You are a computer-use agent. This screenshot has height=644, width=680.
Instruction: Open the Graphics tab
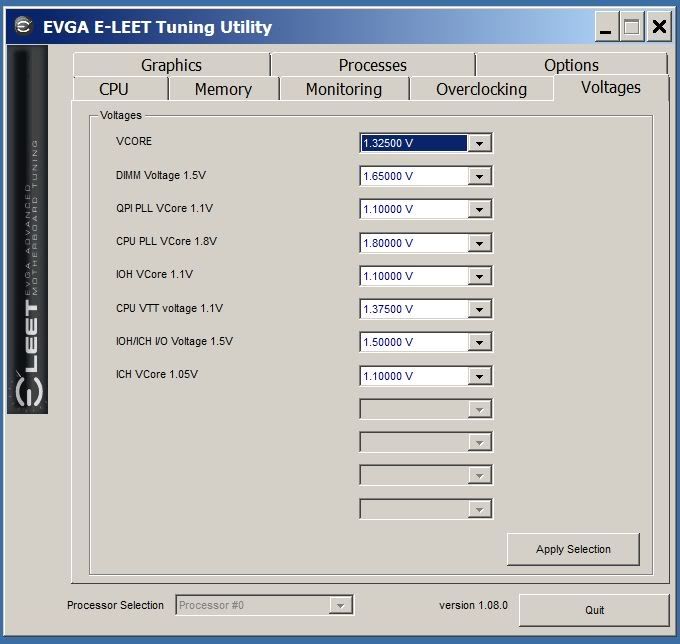[x=172, y=65]
